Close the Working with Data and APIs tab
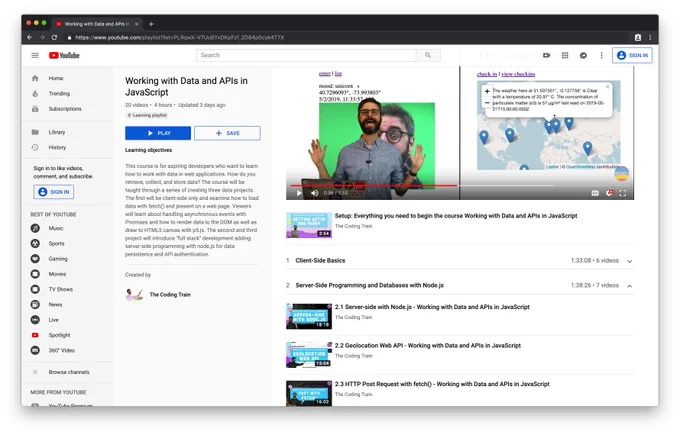 (137, 24)
